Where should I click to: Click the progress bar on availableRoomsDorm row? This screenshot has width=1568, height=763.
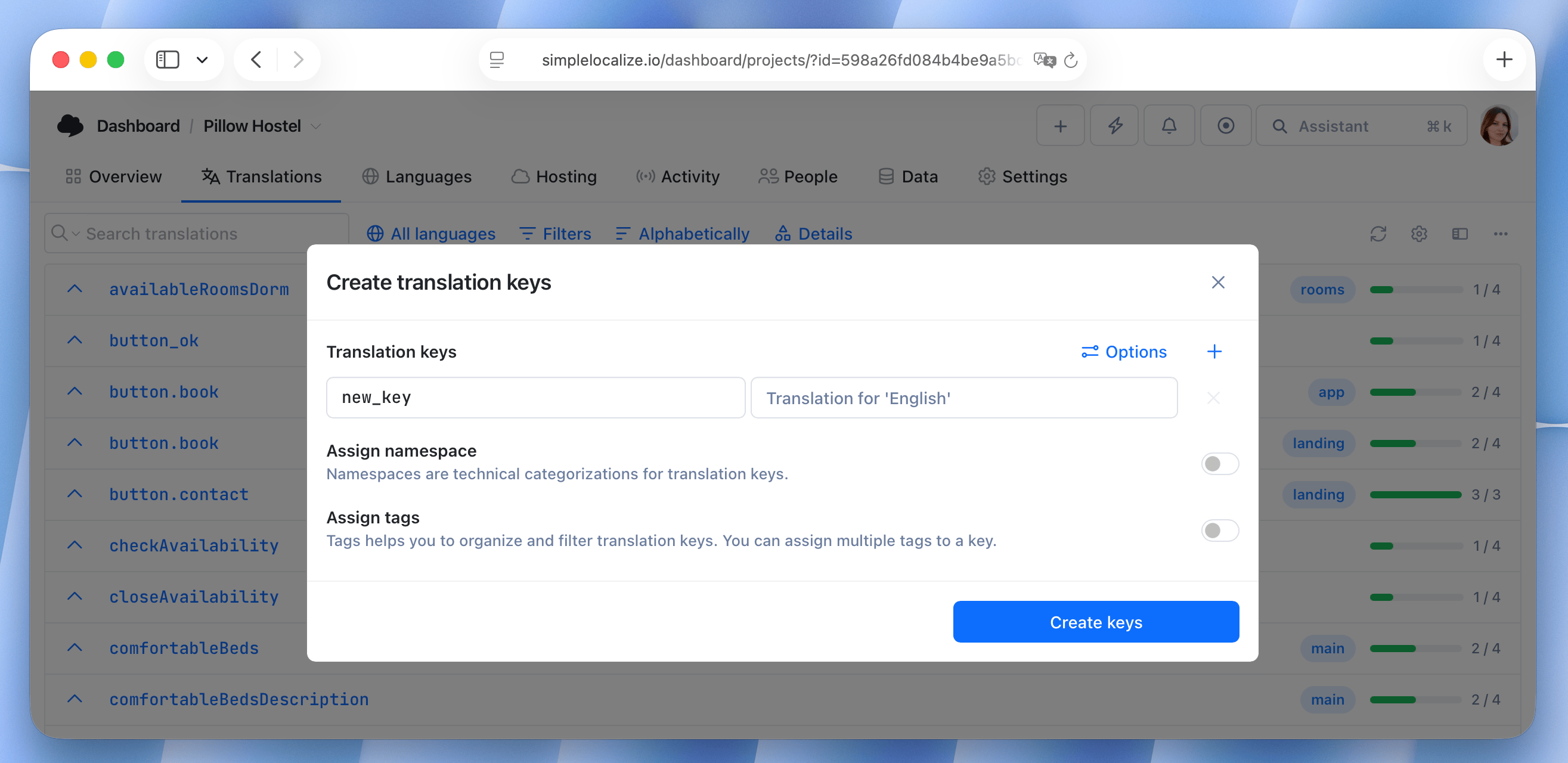pos(1415,290)
